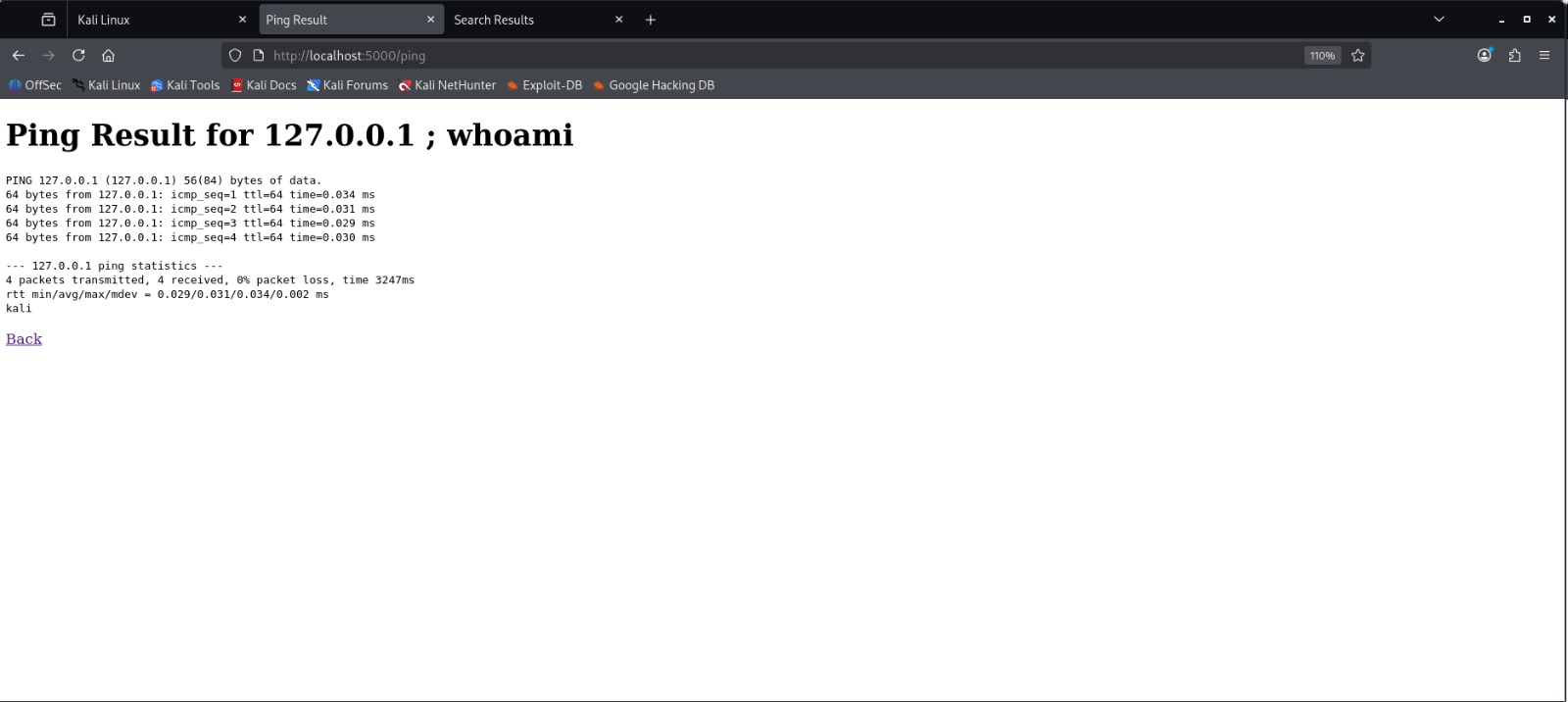Click the Ping Result for 127.0.0.1 heading

click(289, 134)
